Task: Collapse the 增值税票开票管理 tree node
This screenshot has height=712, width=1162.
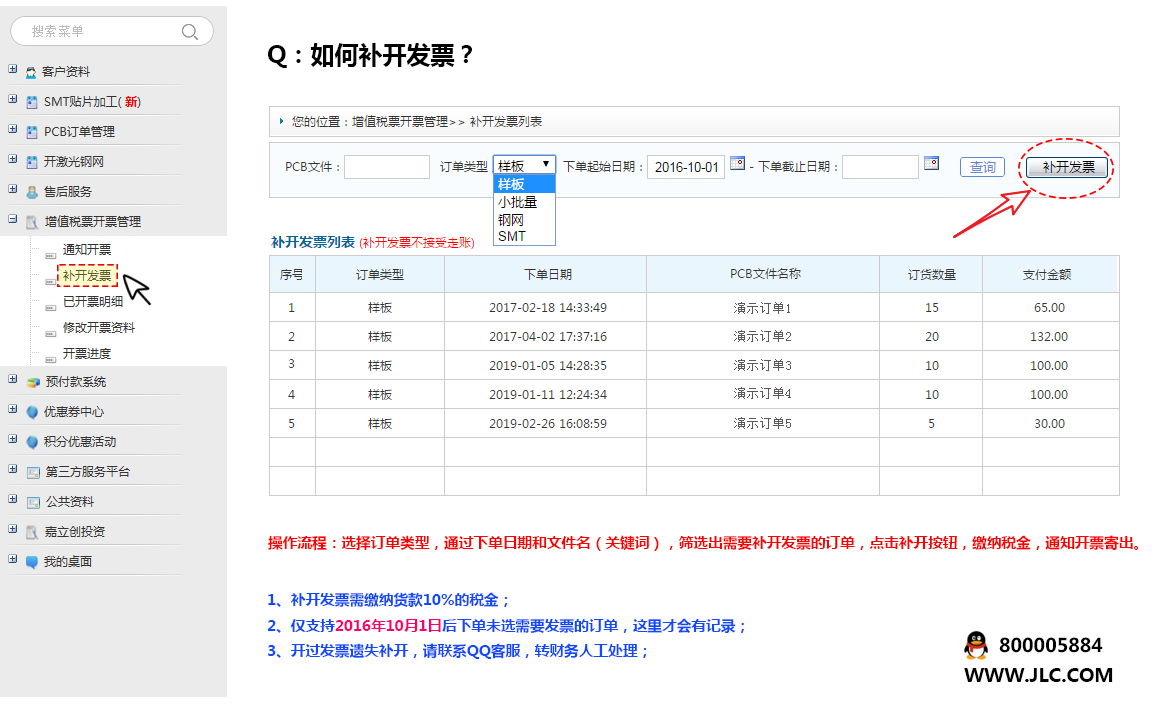Action: click(12, 220)
